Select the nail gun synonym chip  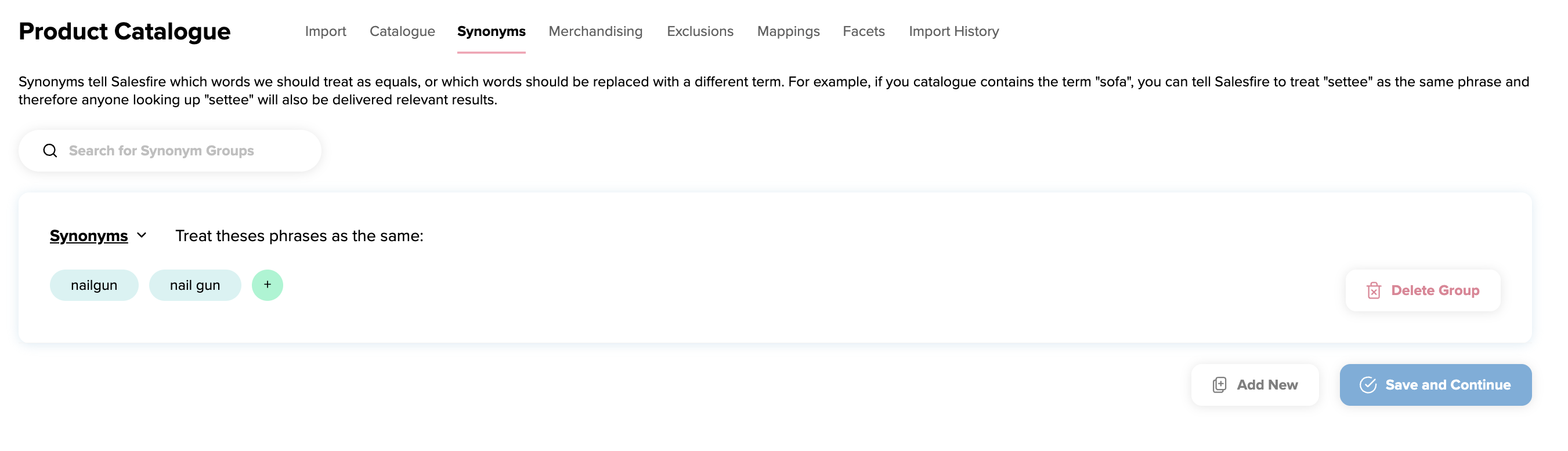[x=195, y=284]
